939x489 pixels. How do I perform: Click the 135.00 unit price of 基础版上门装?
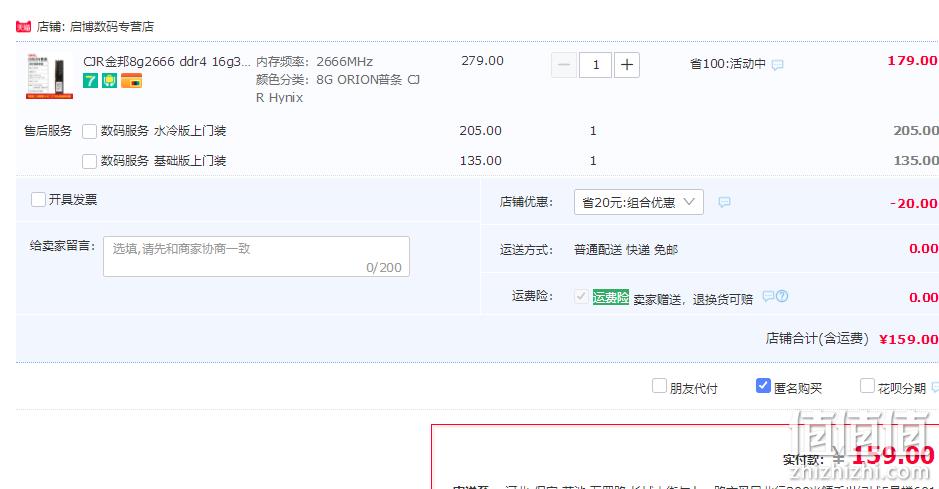480,160
